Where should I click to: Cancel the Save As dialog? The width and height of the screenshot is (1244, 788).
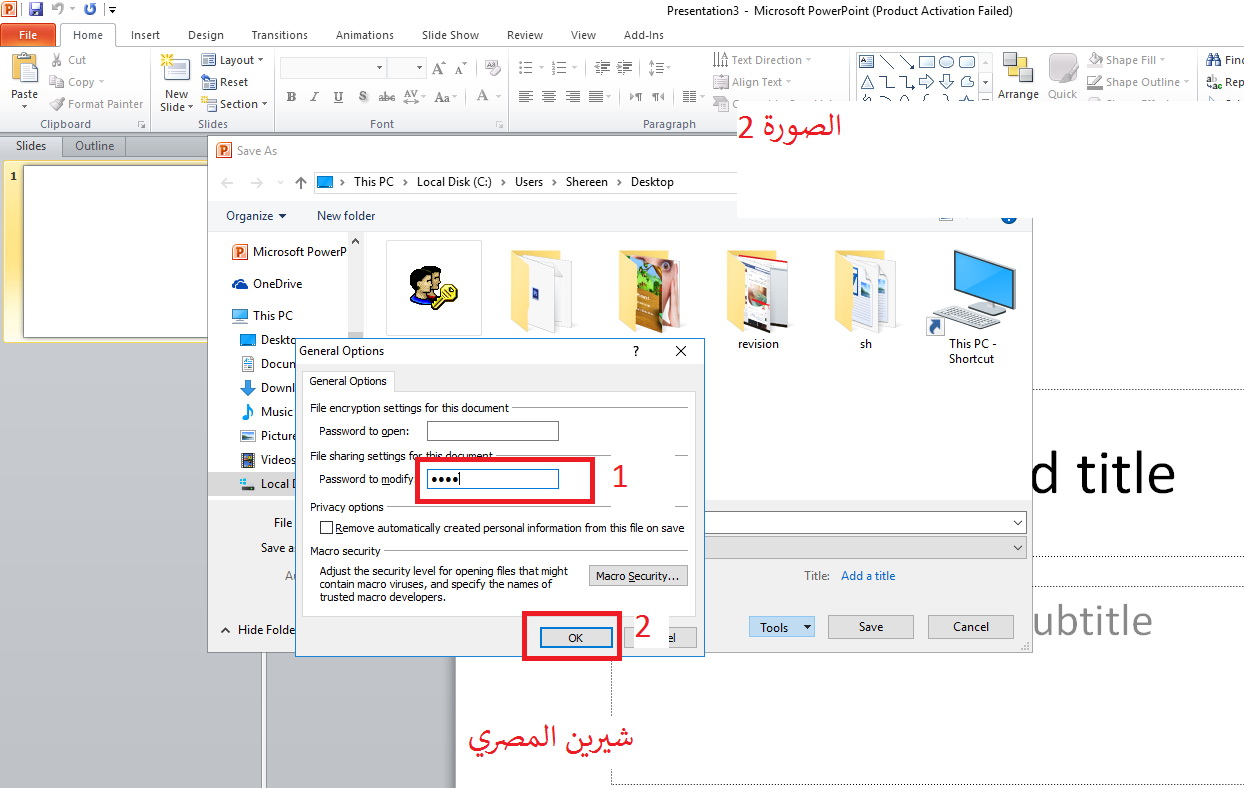click(x=971, y=627)
